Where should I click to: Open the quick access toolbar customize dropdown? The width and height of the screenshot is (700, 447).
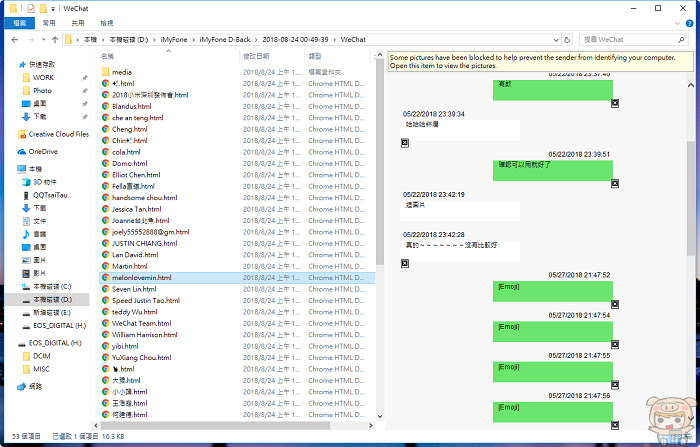point(53,8)
